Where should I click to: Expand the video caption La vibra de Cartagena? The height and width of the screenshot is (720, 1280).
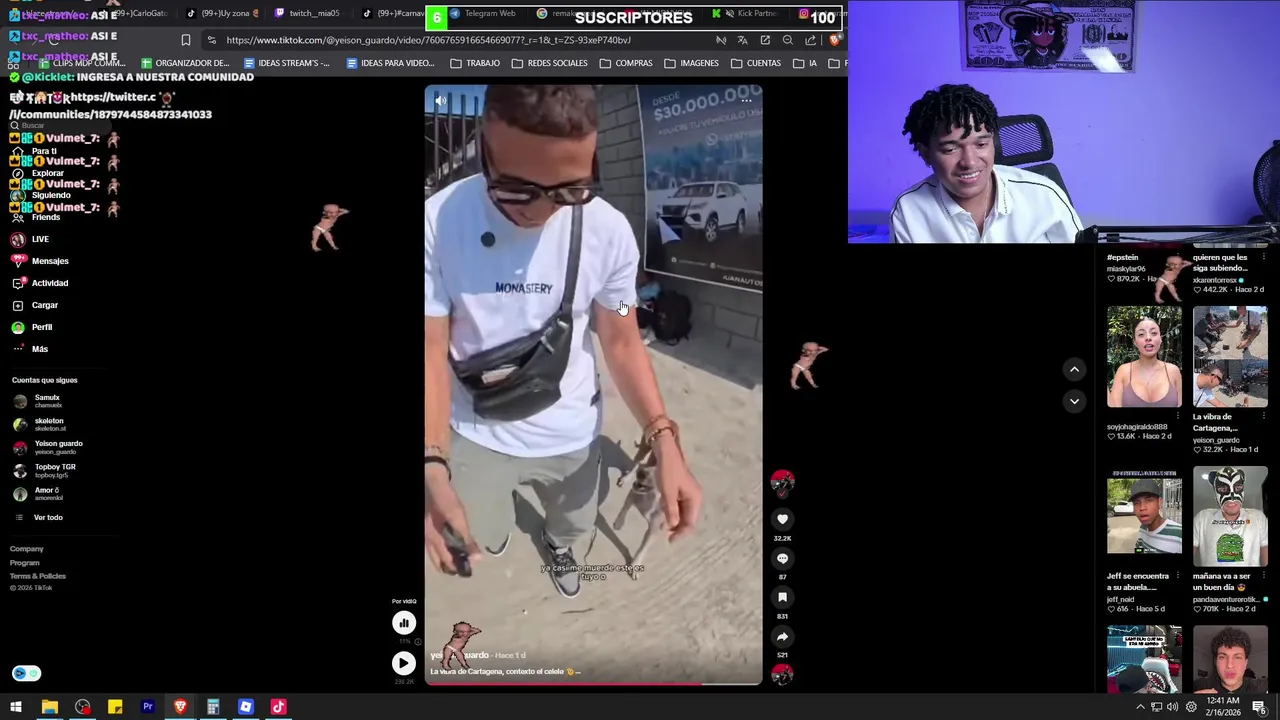[x=505, y=671]
